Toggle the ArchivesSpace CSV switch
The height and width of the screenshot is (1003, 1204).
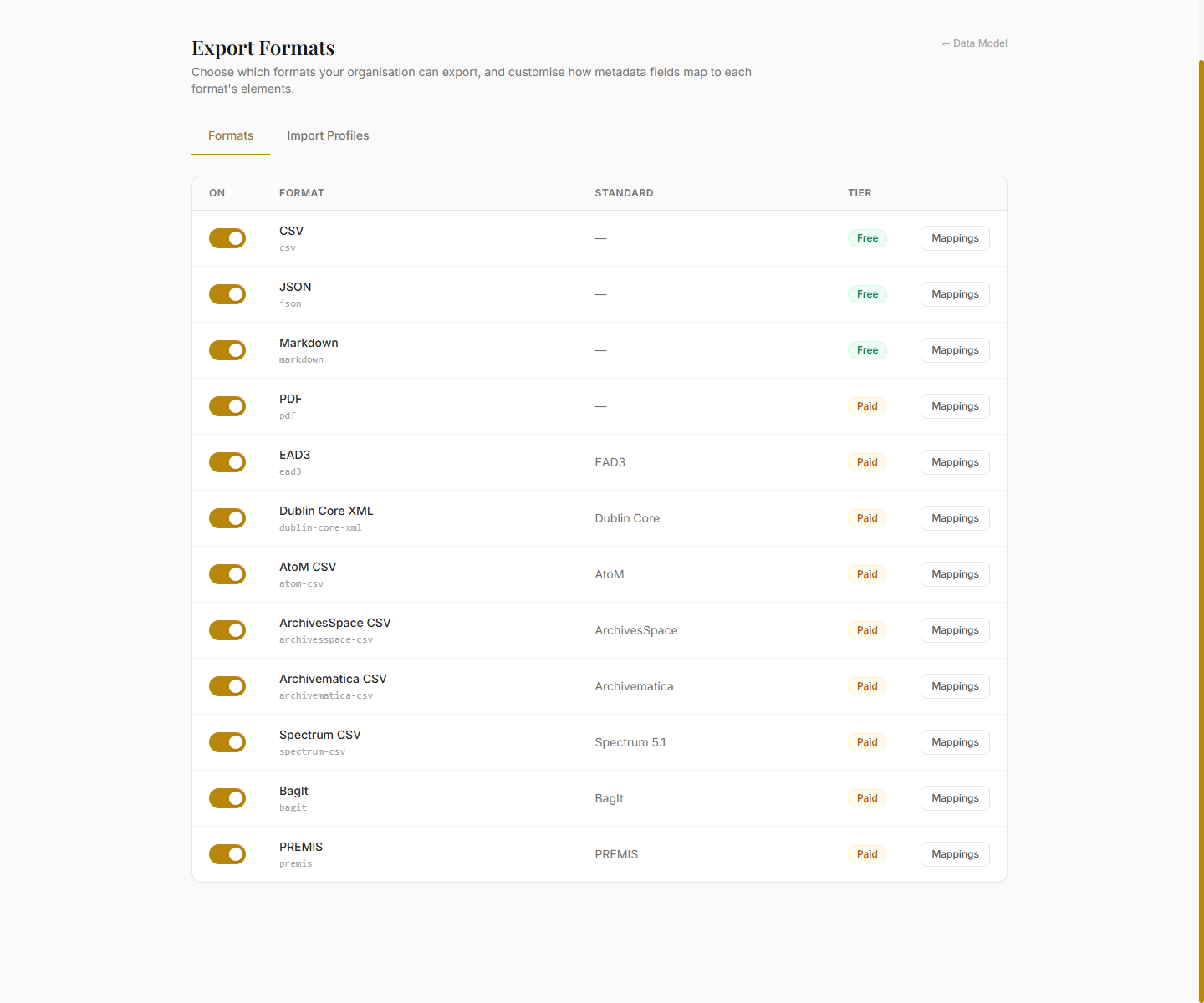(x=227, y=630)
